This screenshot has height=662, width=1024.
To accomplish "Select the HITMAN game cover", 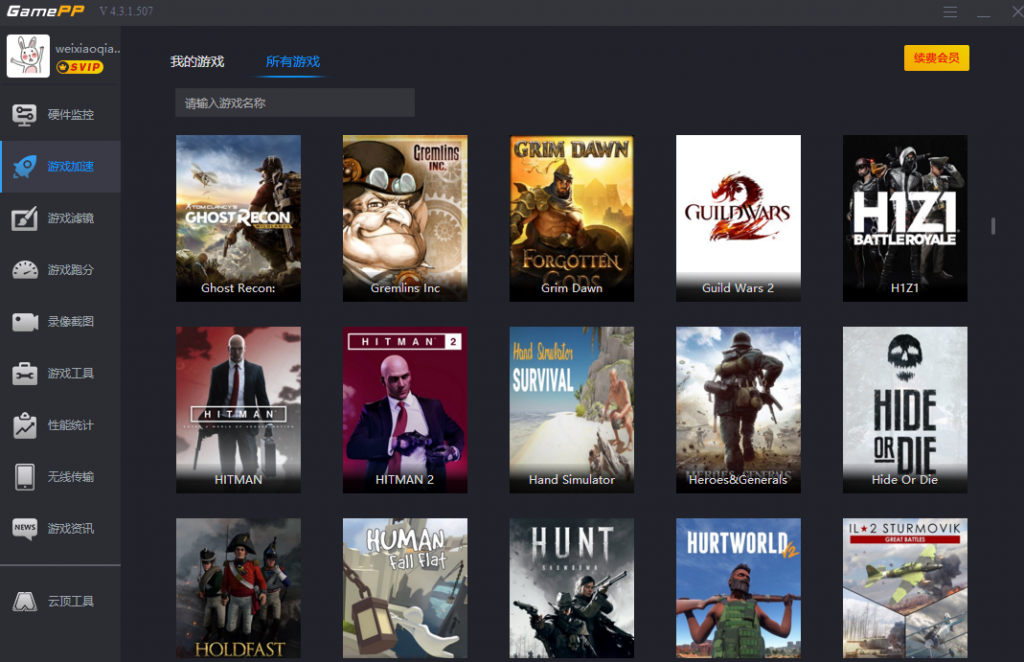I will pyautogui.click(x=238, y=410).
